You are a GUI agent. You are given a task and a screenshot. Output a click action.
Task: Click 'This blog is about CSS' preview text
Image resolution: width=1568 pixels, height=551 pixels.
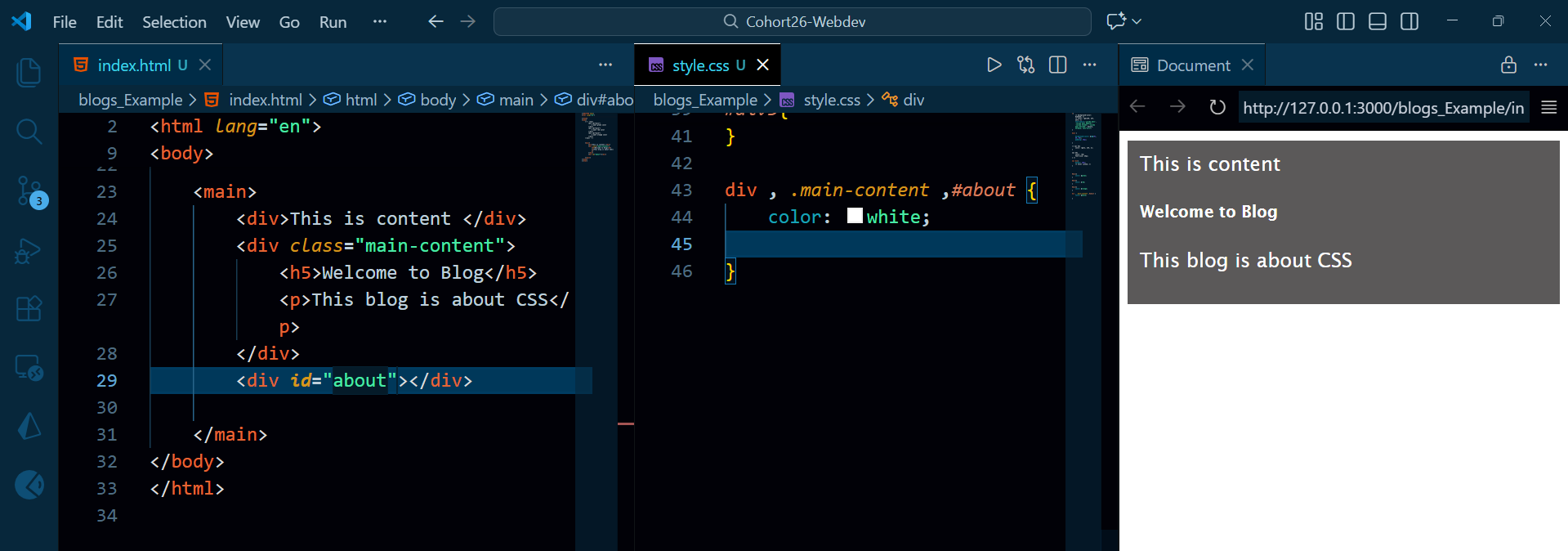(1246, 260)
